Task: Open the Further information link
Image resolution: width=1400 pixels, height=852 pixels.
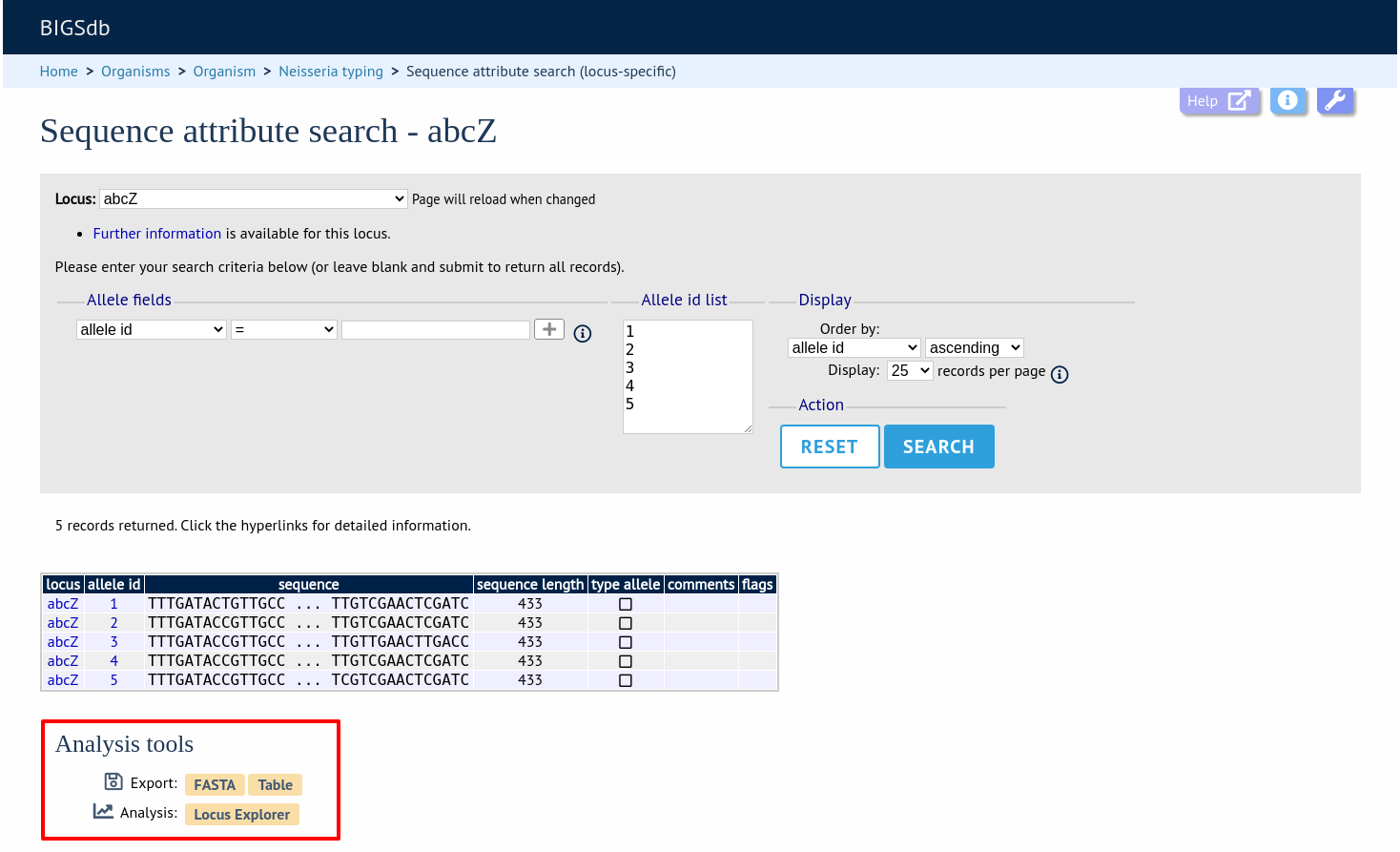Action: (x=157, y=234)
